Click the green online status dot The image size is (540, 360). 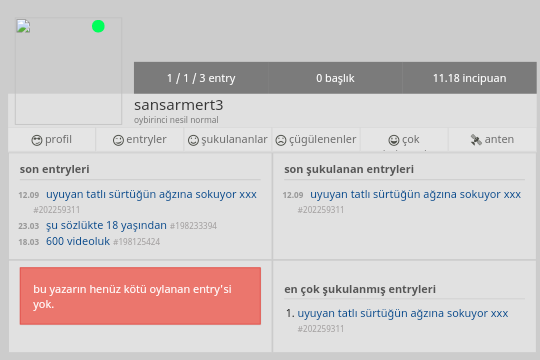[98, 26]
